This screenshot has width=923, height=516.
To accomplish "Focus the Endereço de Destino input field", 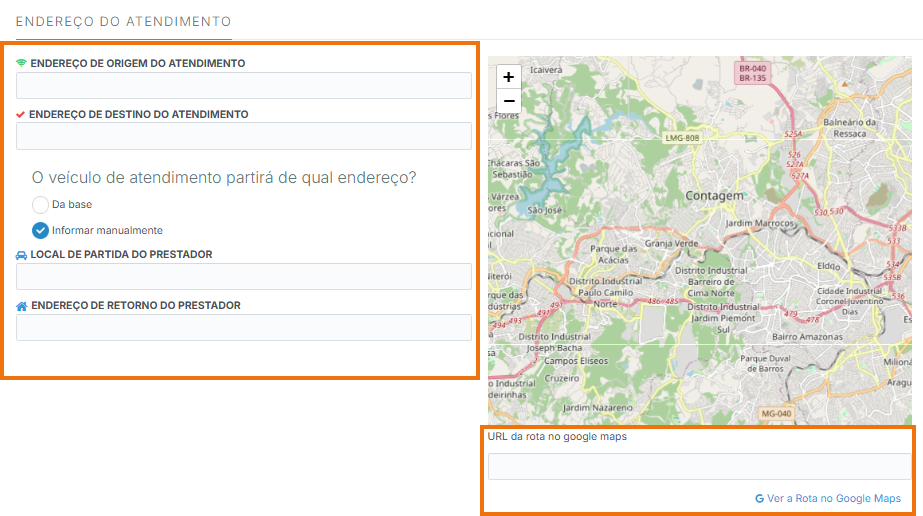I will (244, 136).
